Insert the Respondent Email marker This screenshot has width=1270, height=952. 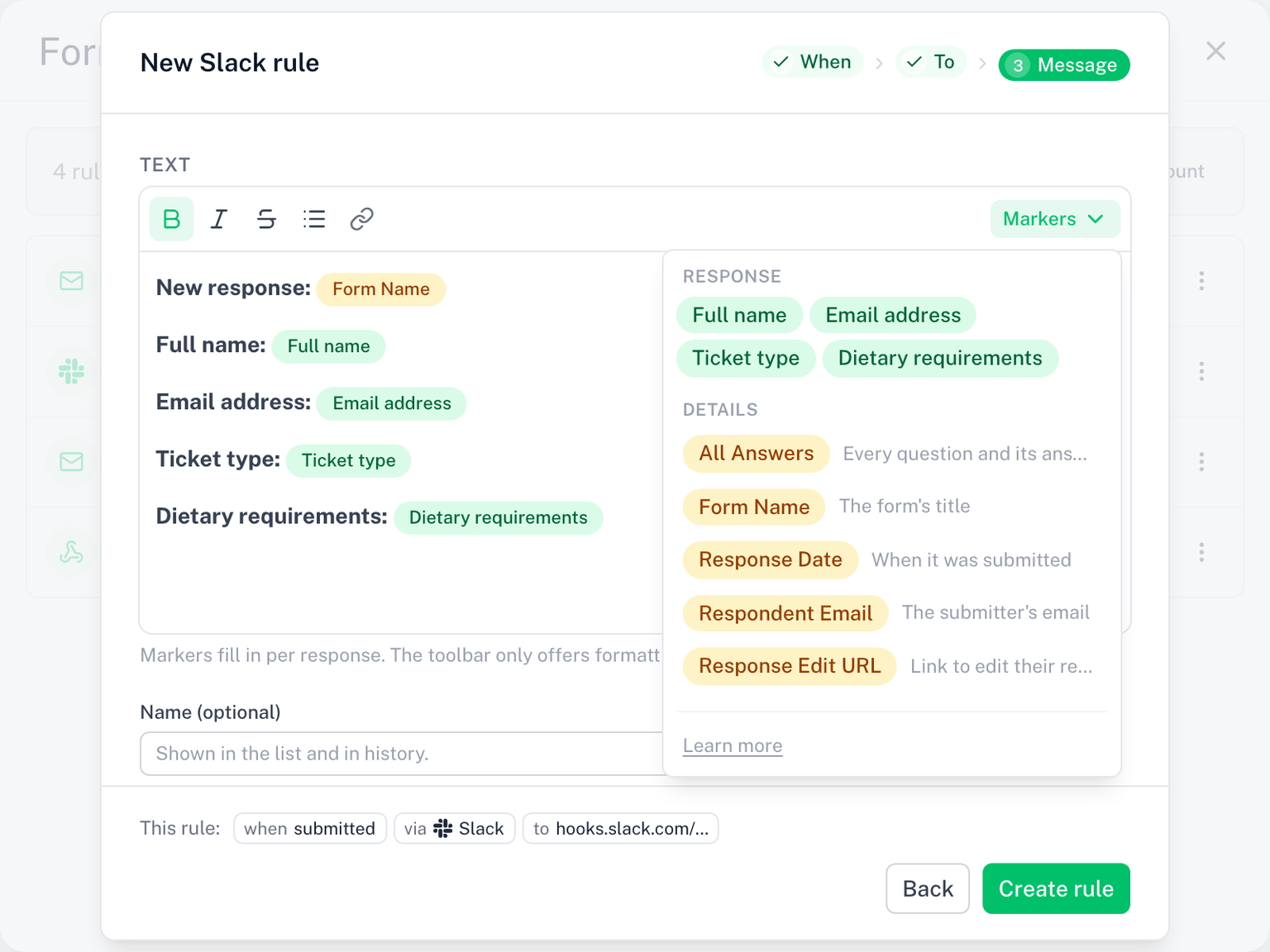pyautogui.click(x=785, y=613)
